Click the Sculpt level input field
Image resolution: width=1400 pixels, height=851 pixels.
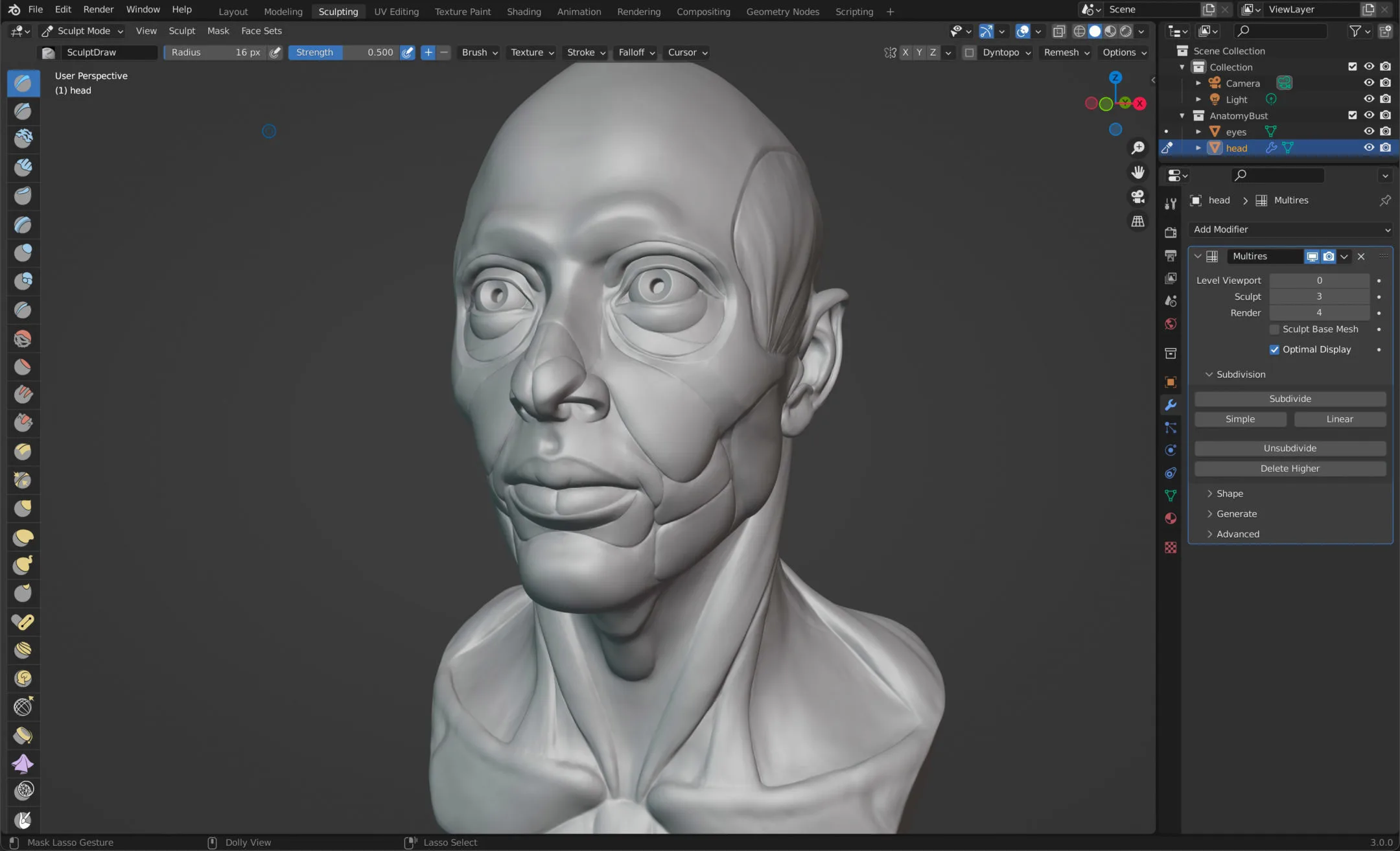1319,296
